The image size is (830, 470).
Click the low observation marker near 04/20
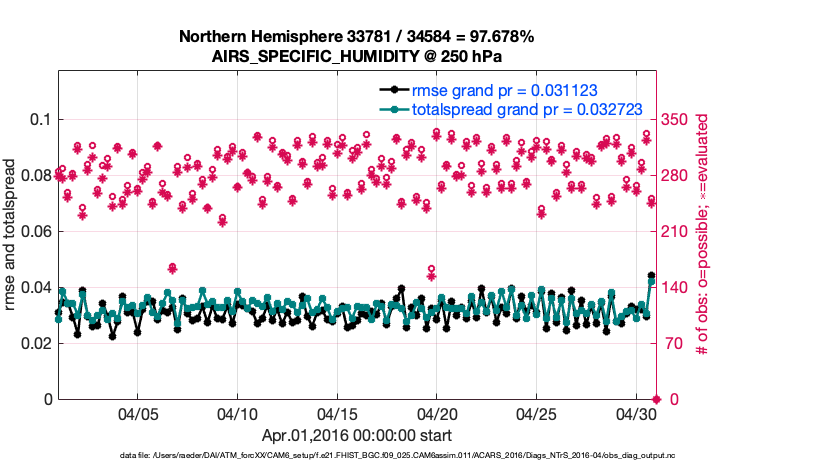[431, 272]
